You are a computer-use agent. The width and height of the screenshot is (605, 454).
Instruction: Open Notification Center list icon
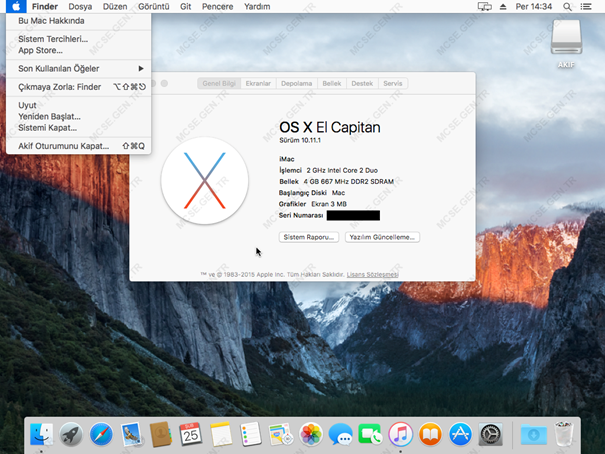click(586, 7)
